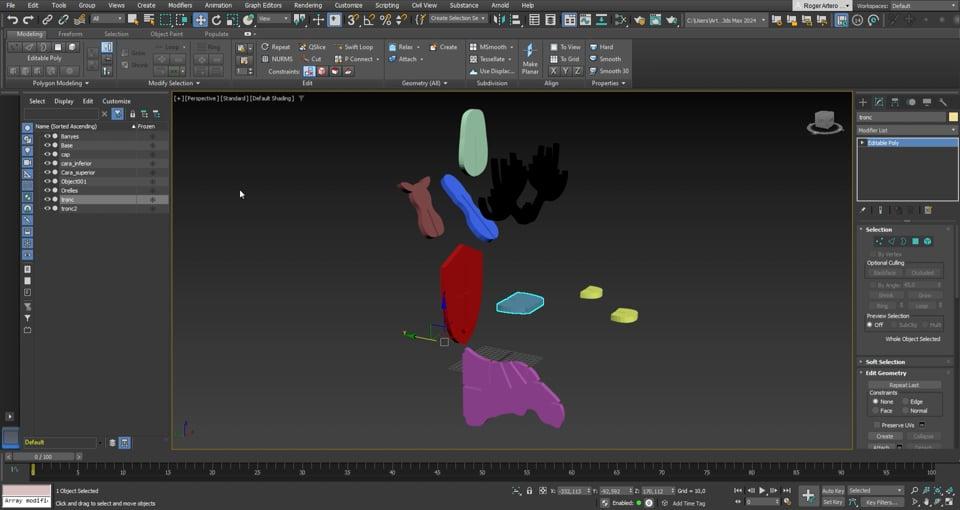960x510 pixels.
Task: Select Polygon sub-object level in Selection rollout
Action: point(915,241)
